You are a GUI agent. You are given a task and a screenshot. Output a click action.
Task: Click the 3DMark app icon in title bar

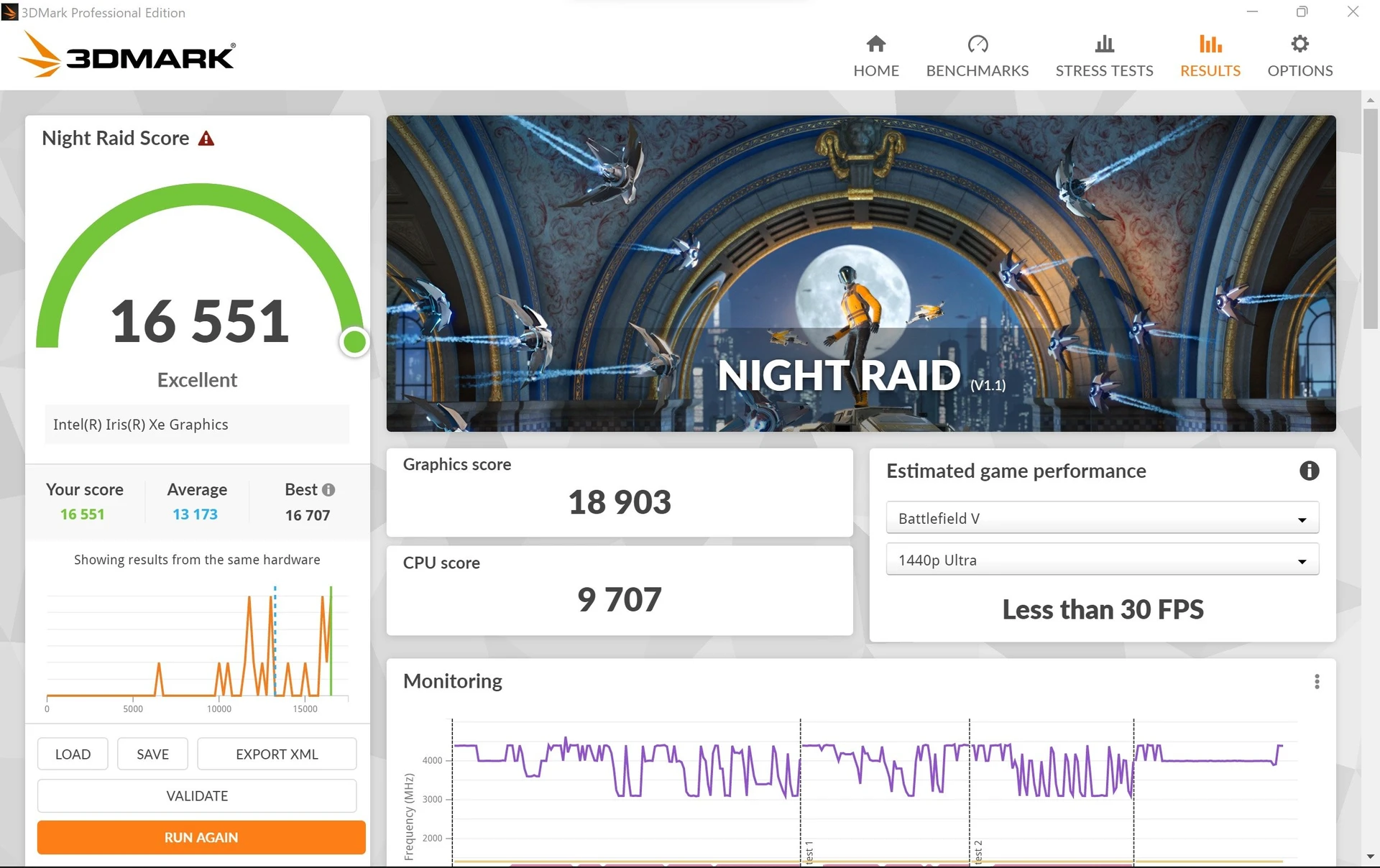point(9,12)
